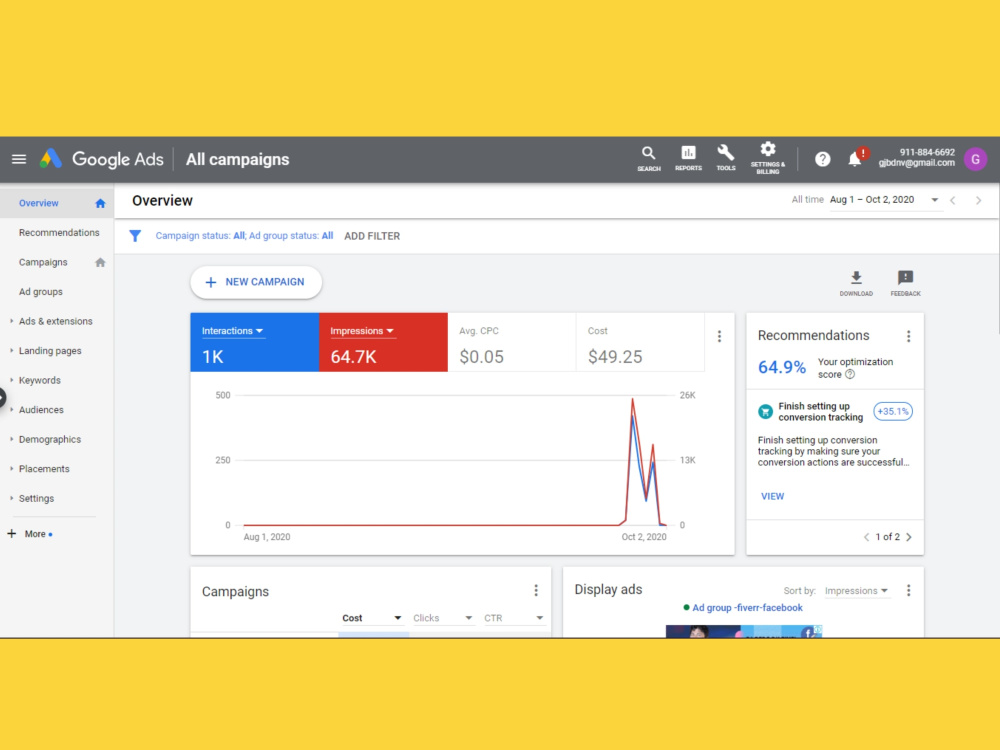Open Sort by Impressions dropdown
1000x750 pixels.
856,591
